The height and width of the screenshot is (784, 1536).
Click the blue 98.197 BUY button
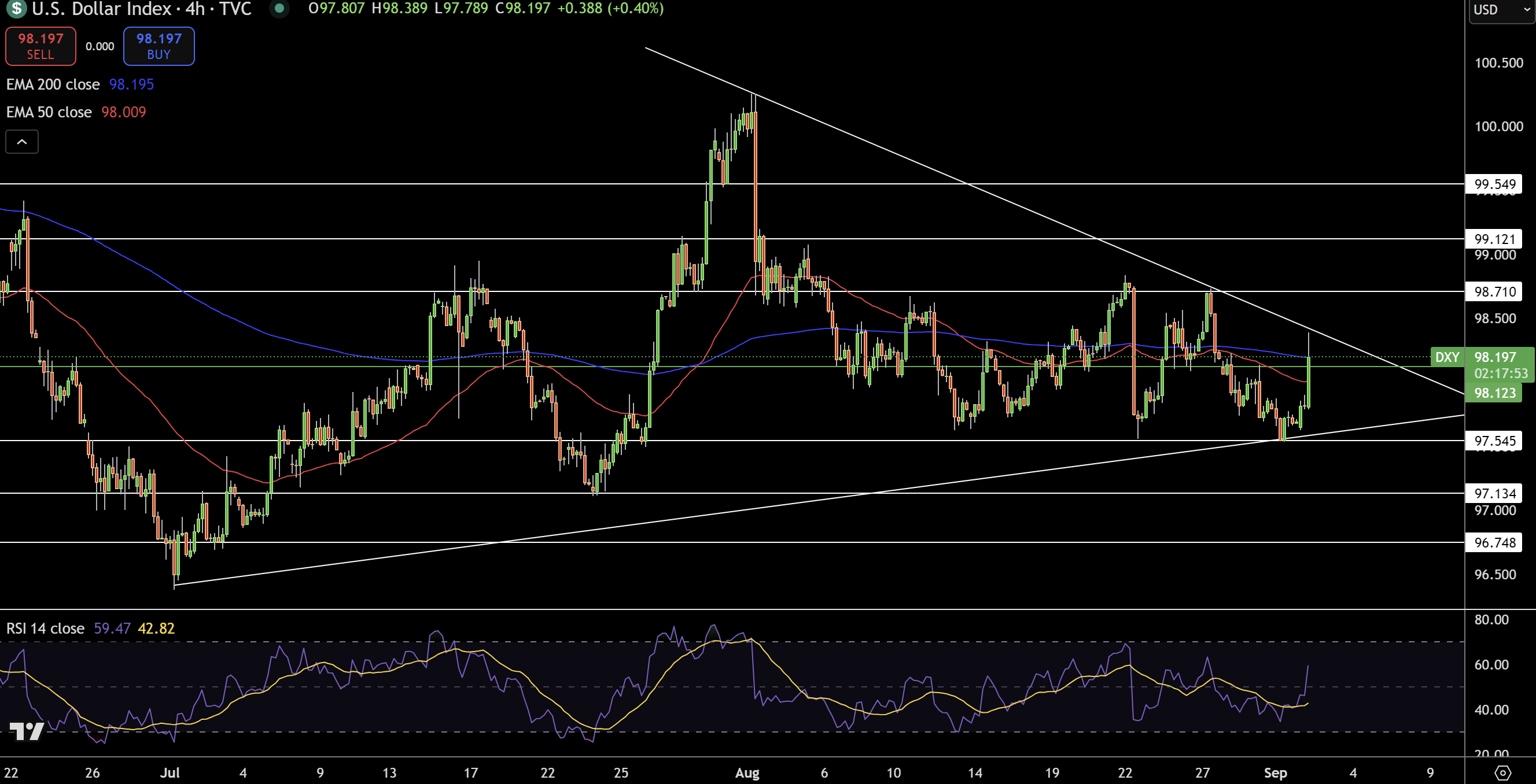point(159,46)
